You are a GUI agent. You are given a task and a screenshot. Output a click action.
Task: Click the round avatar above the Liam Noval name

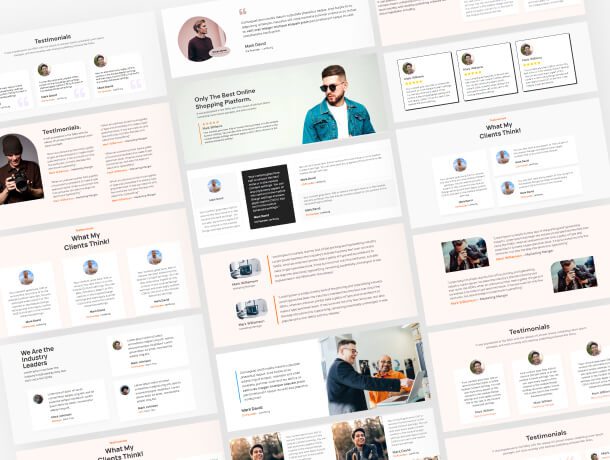(214, 186)
